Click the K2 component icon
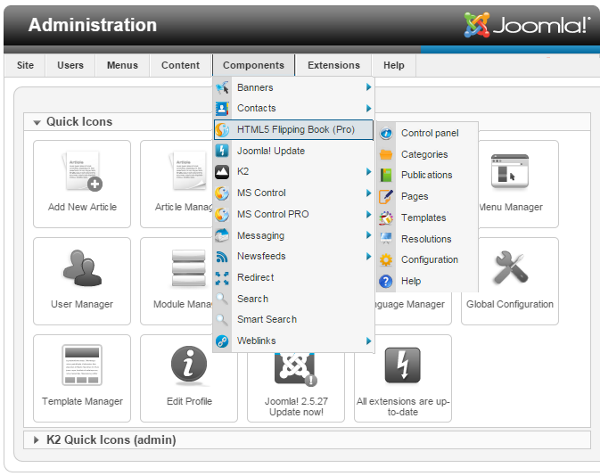 click(222, 172)
